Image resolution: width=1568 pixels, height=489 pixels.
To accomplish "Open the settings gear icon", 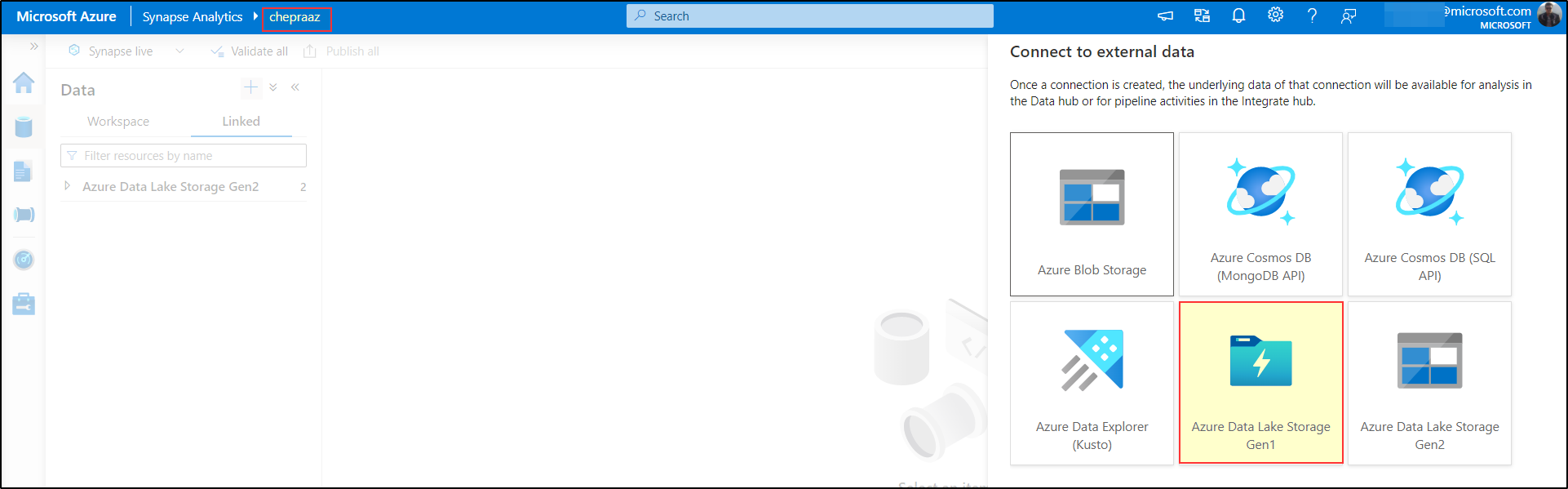I will [x=1275, y=15].
